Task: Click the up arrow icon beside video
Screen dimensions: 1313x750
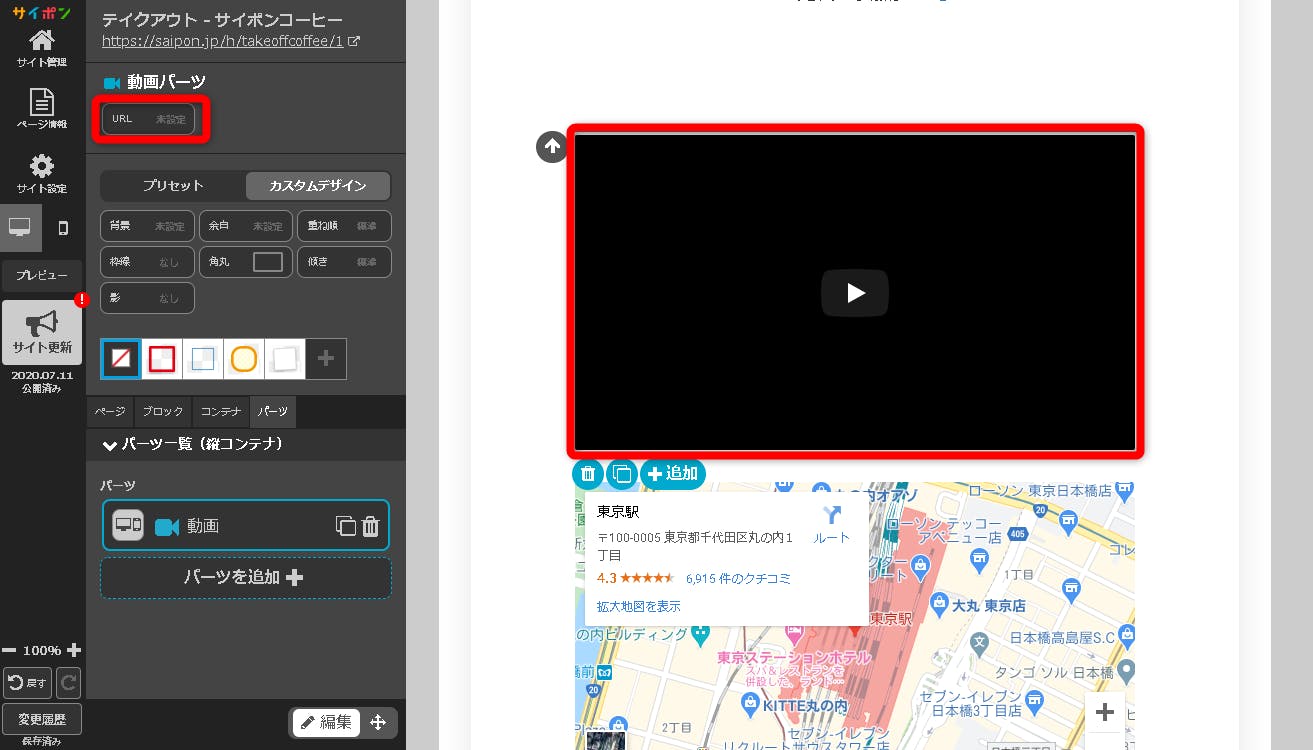Action: click(x=551, y=147)
